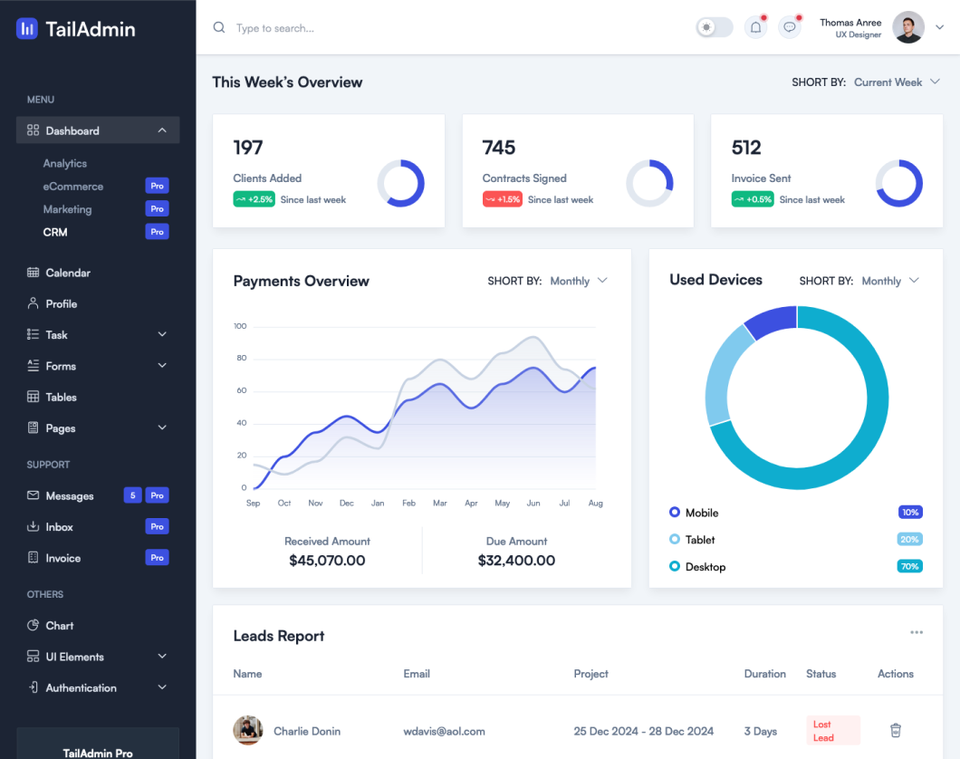This screenshot has width=960, height=759.
Task: Expand the Task menu chevron
Action: [x=161, y=334]
